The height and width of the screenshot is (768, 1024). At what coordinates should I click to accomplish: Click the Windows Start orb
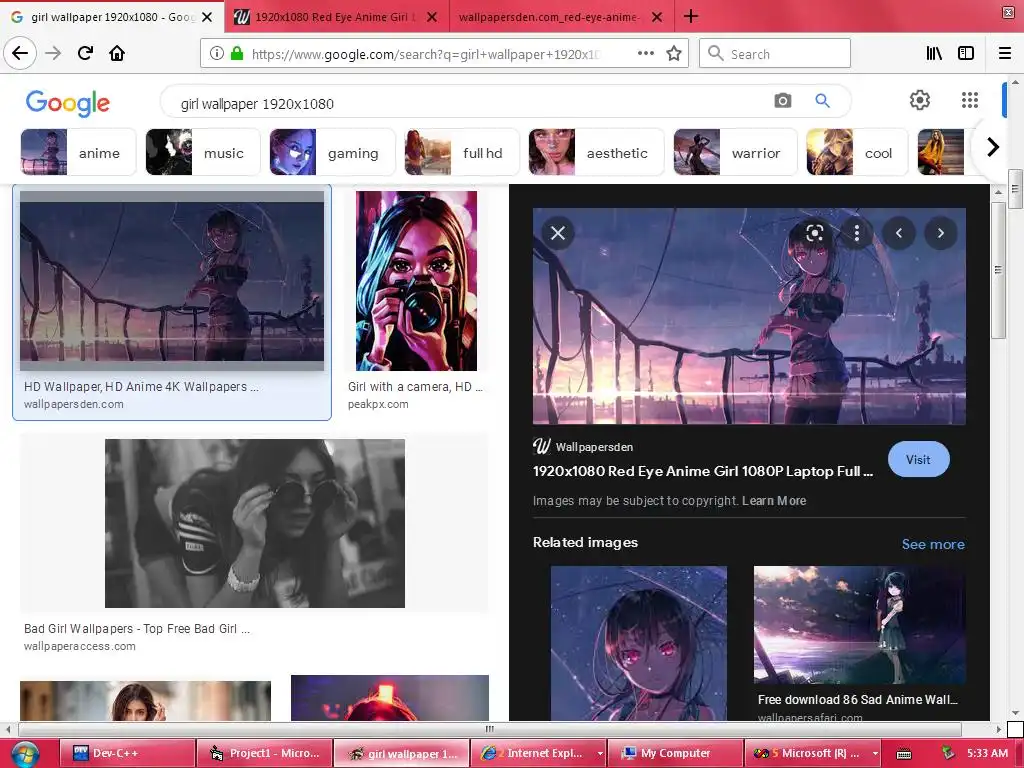(25, 754)
